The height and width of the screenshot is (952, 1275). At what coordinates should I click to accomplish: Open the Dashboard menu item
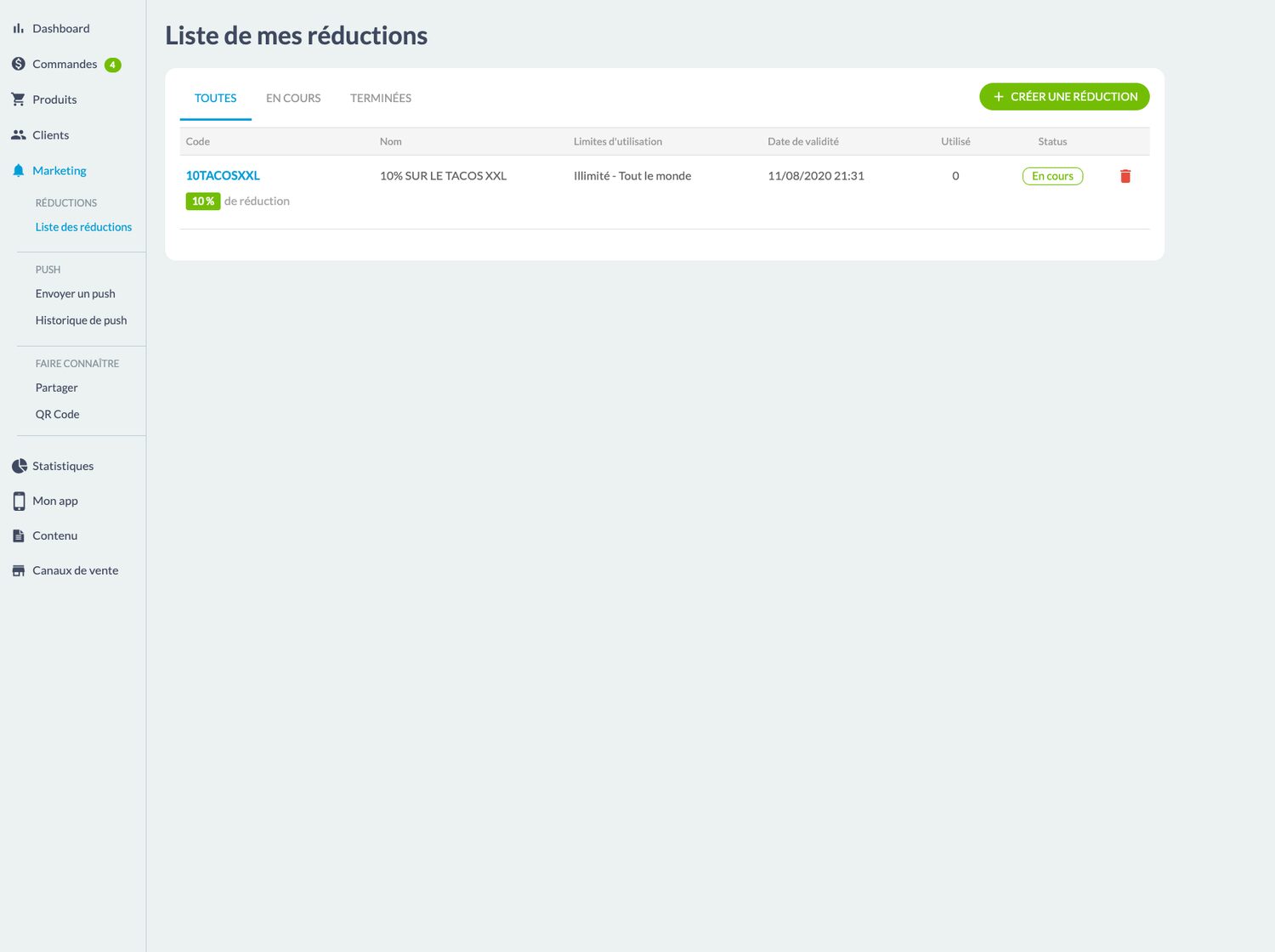pos(61,29)
